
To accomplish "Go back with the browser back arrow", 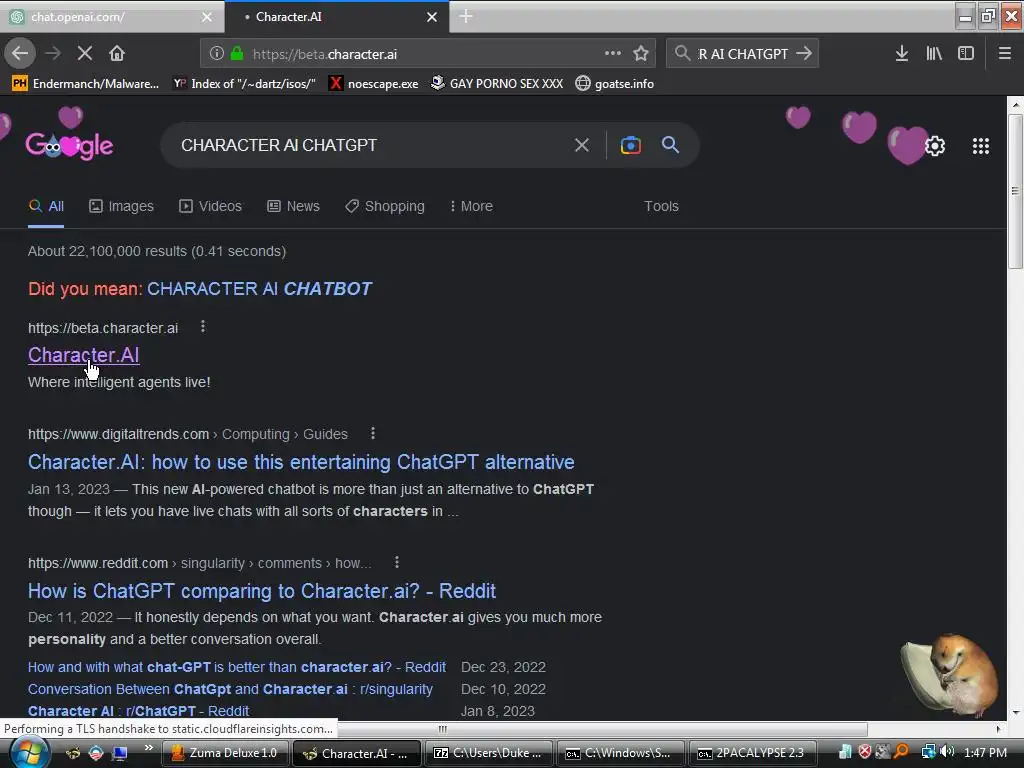I will [20, 54].
